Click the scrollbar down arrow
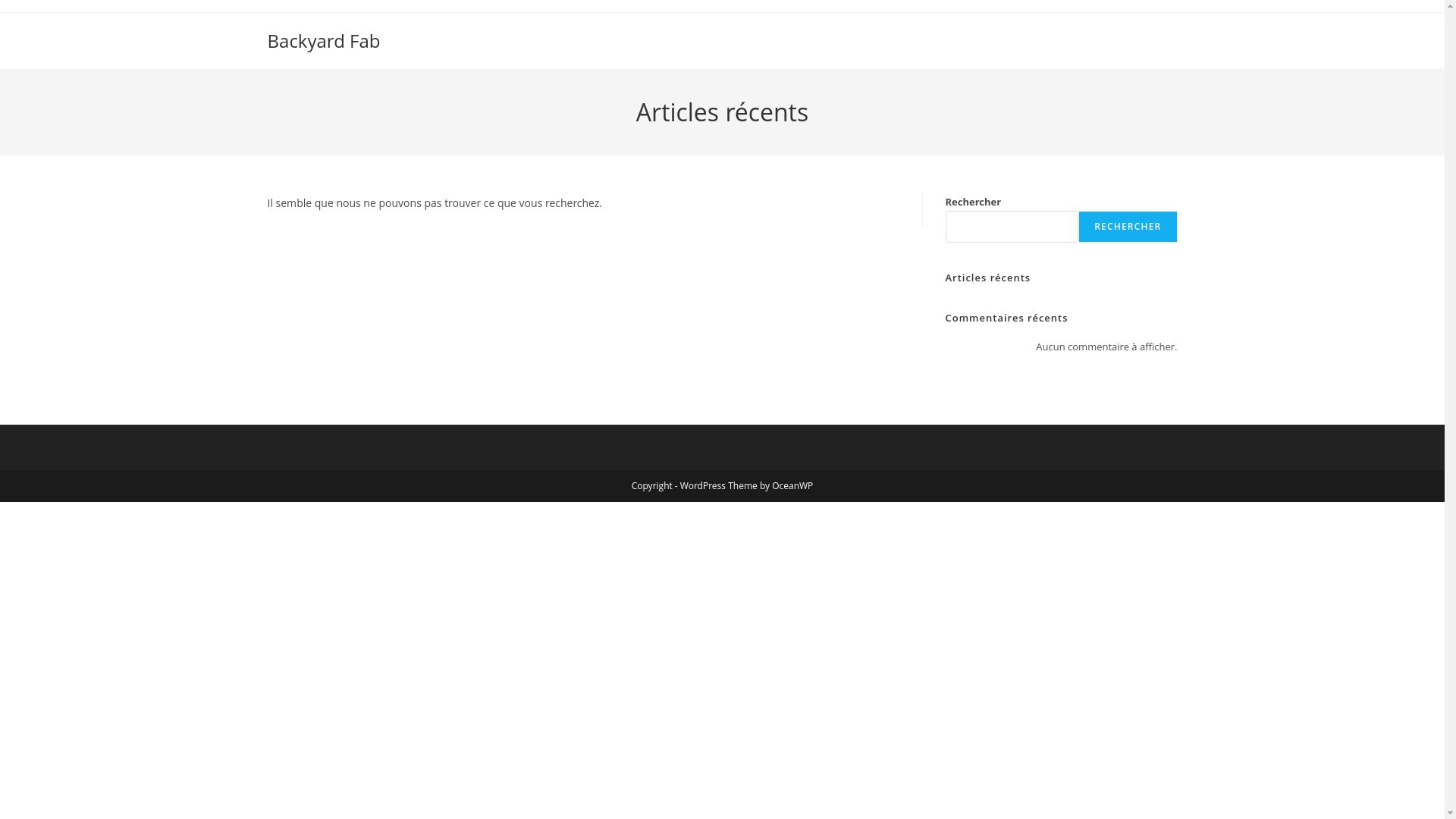 1450,813
